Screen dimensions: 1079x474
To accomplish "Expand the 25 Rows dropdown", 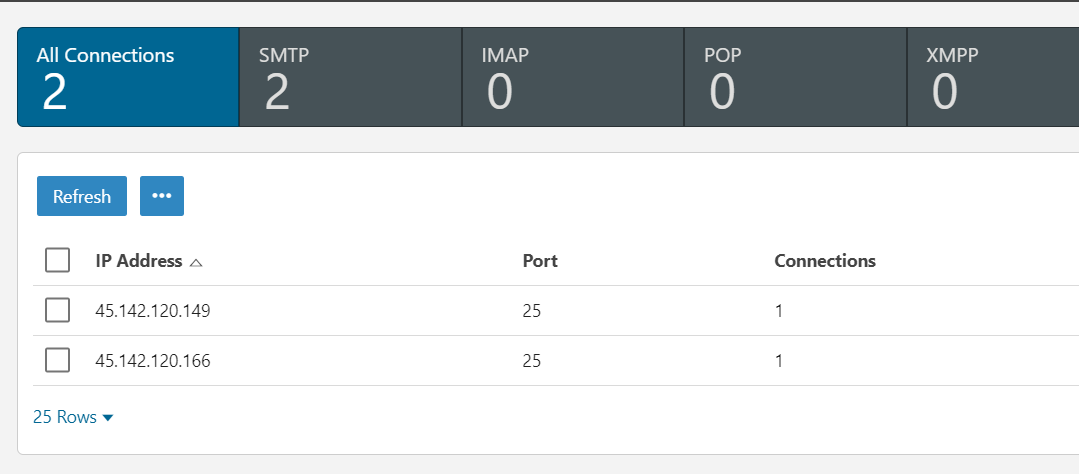I will [73, 417].
